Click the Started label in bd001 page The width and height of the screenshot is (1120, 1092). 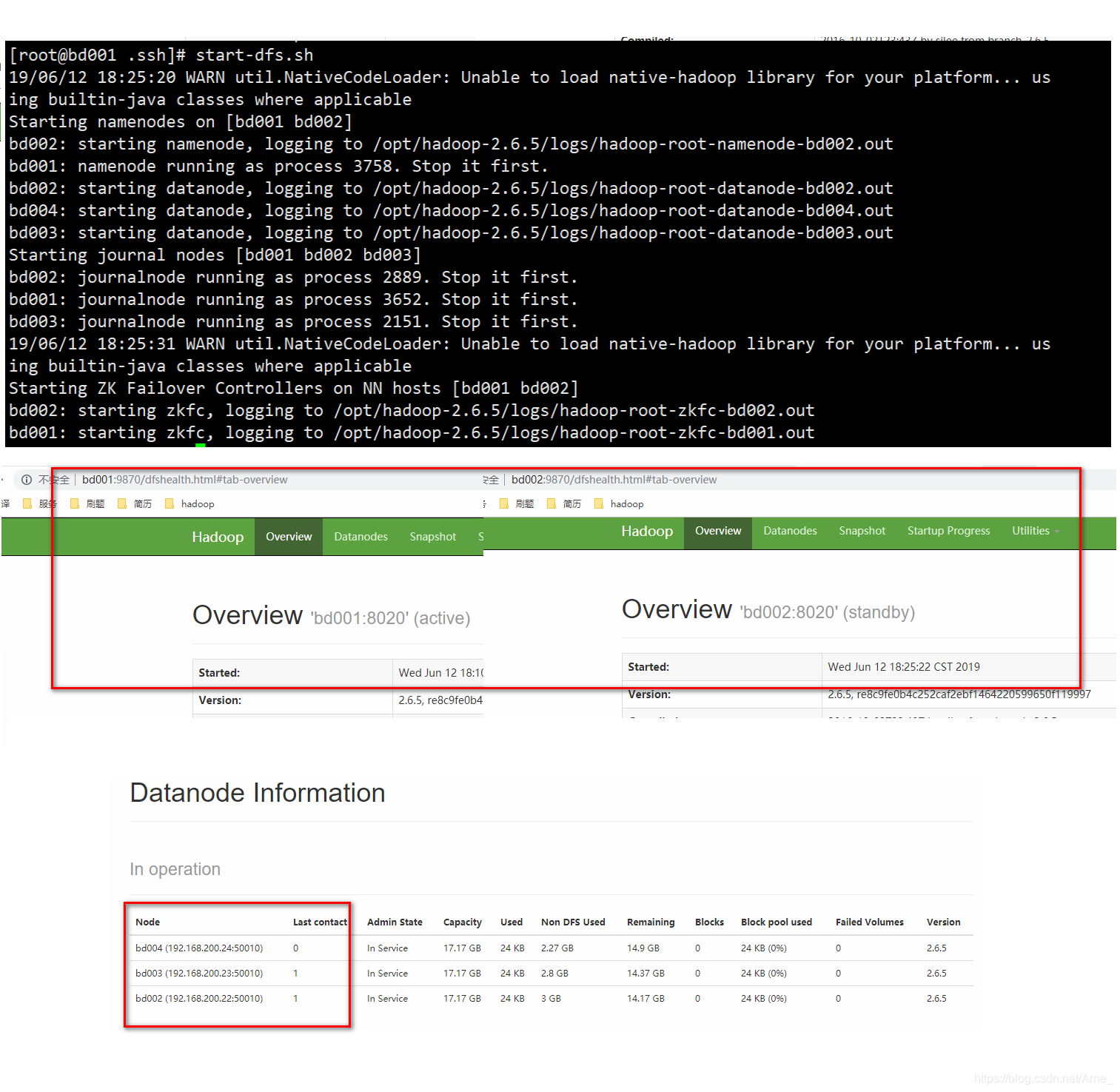click(219, 673)
